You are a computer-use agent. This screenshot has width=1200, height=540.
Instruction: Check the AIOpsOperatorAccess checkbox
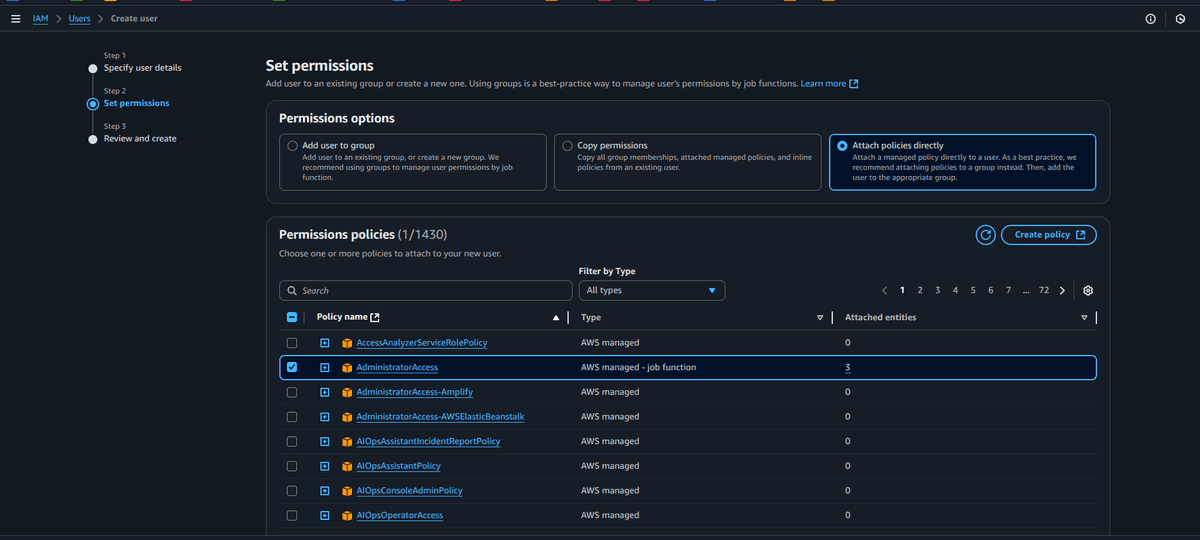click(x=292, y=516)
